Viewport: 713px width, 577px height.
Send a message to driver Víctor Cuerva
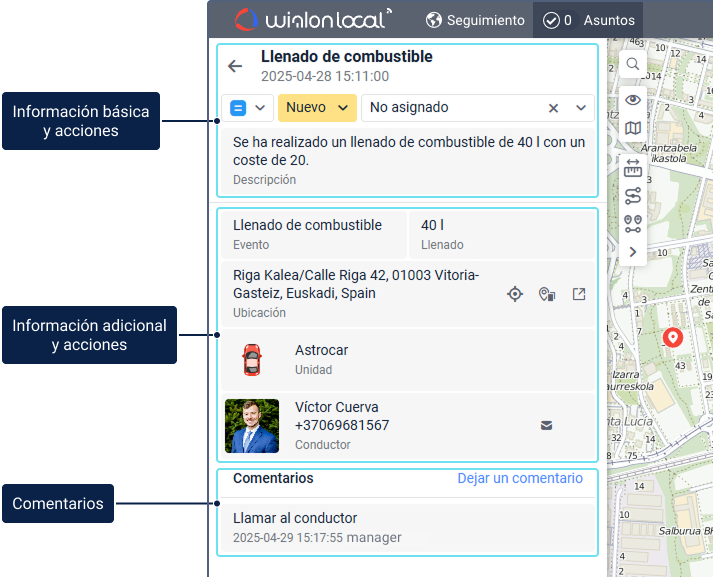click(546, 425)
